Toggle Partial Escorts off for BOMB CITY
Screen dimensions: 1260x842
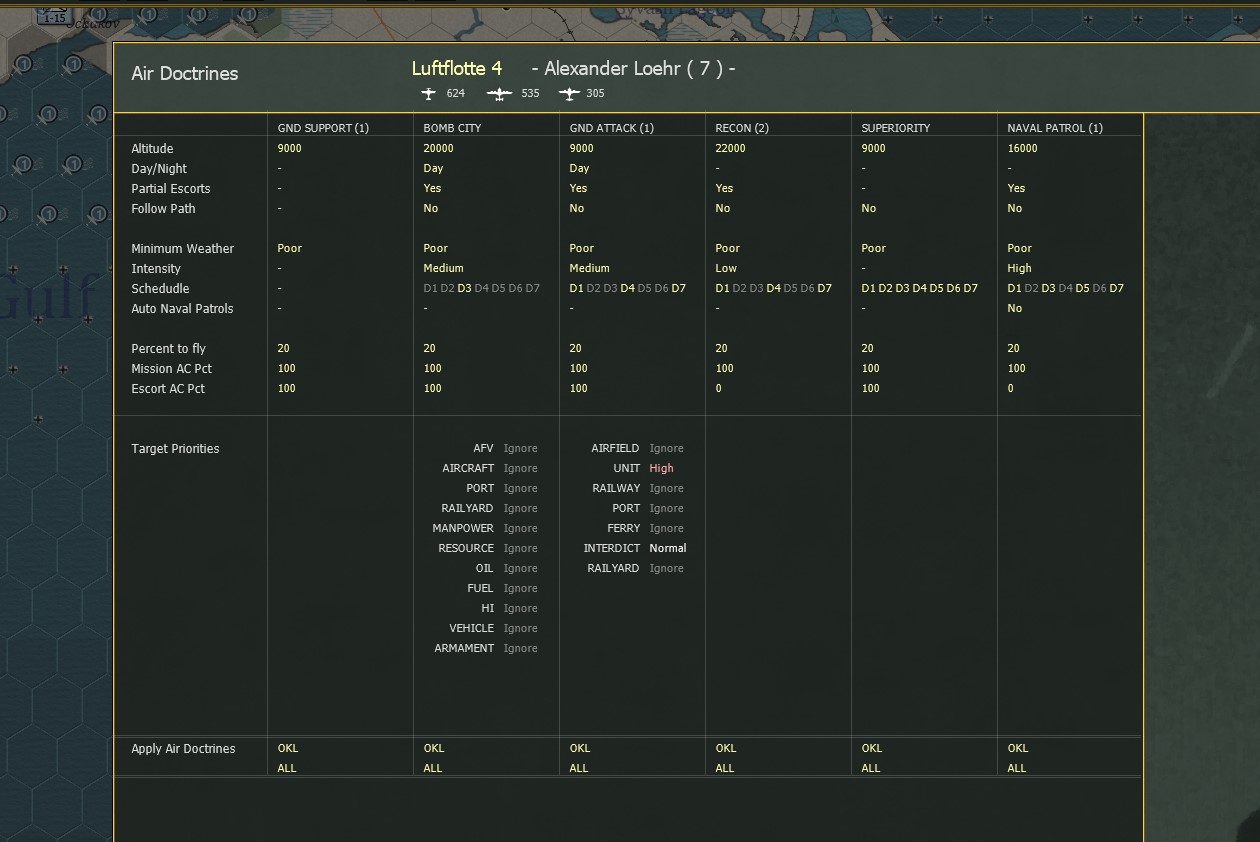pos(430,188)
